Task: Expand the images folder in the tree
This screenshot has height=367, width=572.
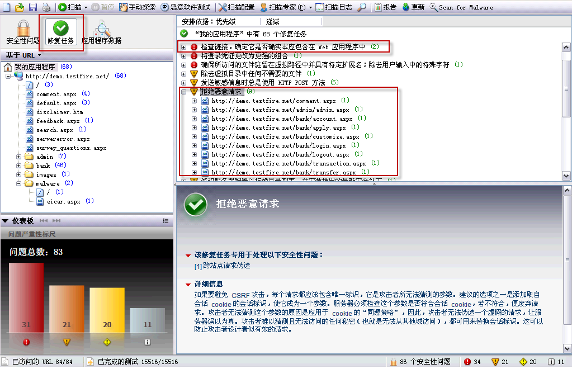Action: tap(18, 174)
